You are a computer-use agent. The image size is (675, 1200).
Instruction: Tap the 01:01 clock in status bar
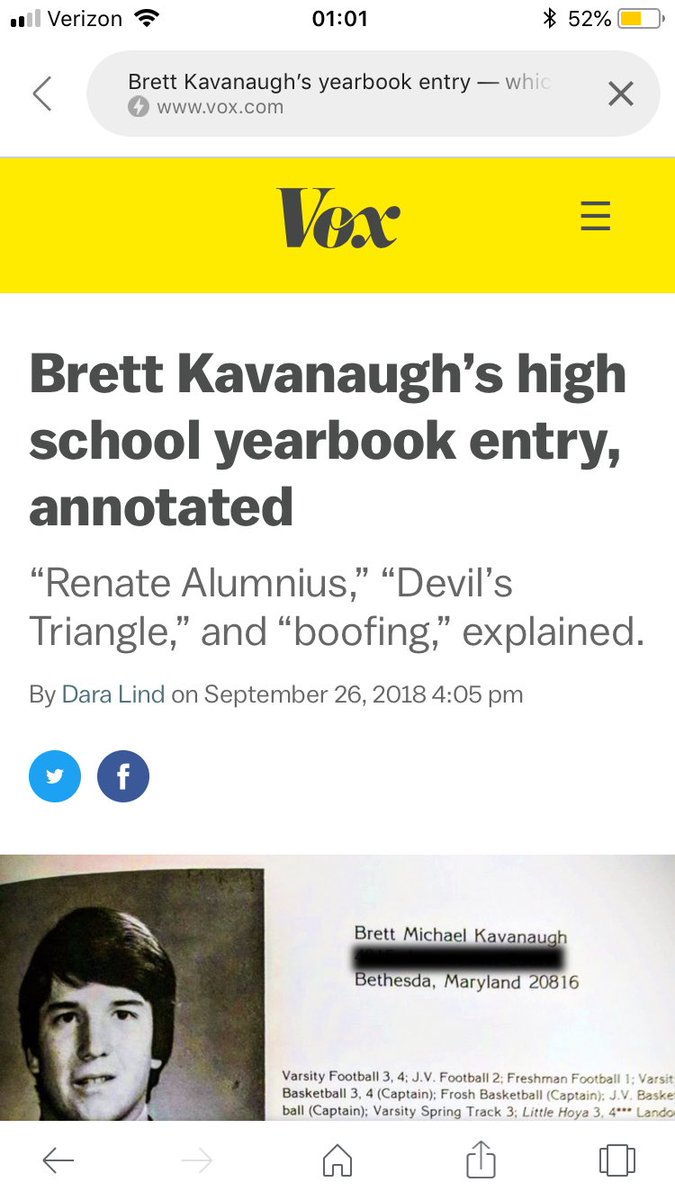pos(339,18)
